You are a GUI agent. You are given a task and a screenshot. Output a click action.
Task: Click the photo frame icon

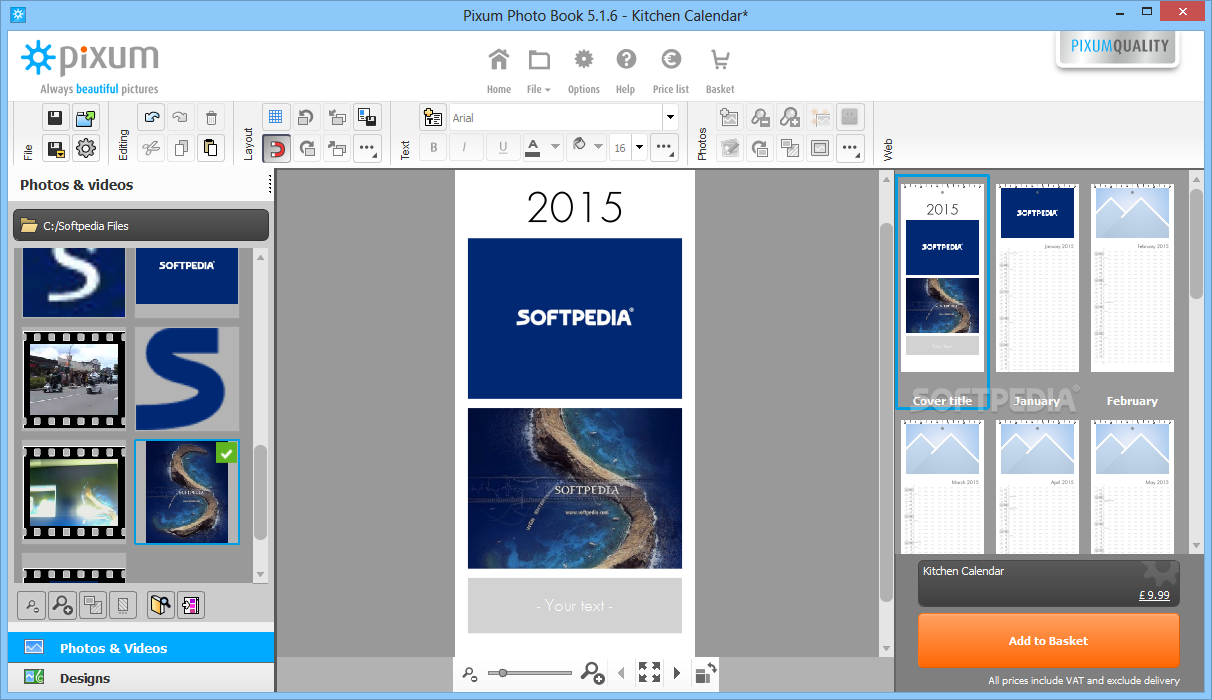point(820,149)
